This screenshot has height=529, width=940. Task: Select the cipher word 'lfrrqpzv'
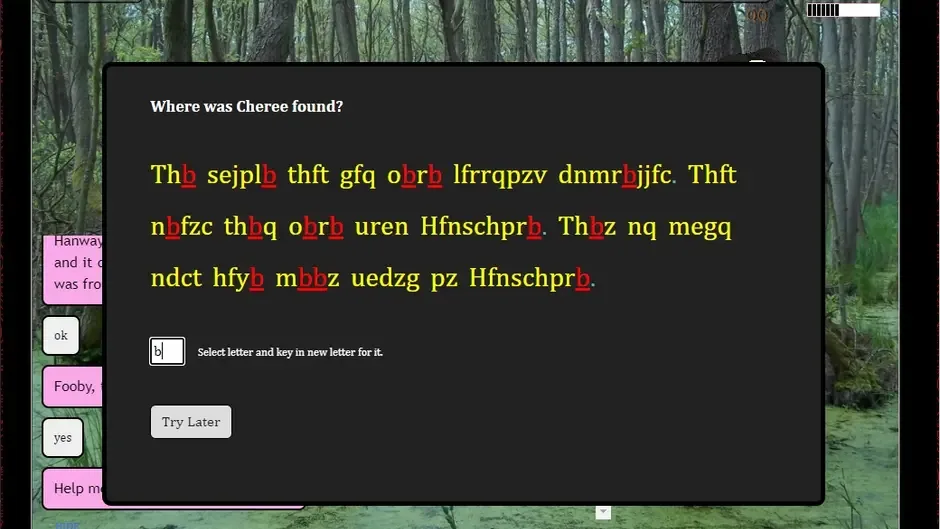500,175
